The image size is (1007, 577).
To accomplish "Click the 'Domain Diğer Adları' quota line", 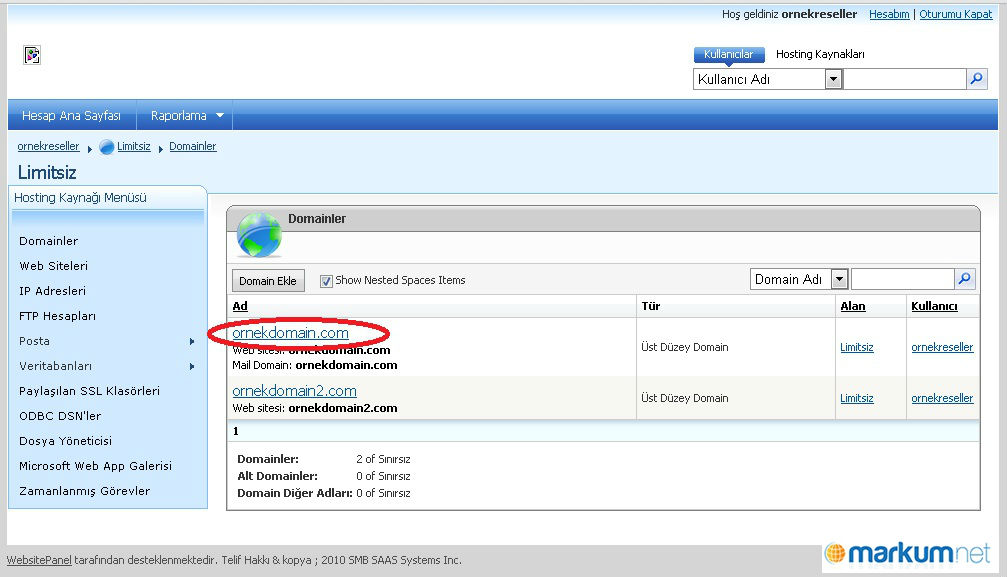I will [x=324, y=493].
